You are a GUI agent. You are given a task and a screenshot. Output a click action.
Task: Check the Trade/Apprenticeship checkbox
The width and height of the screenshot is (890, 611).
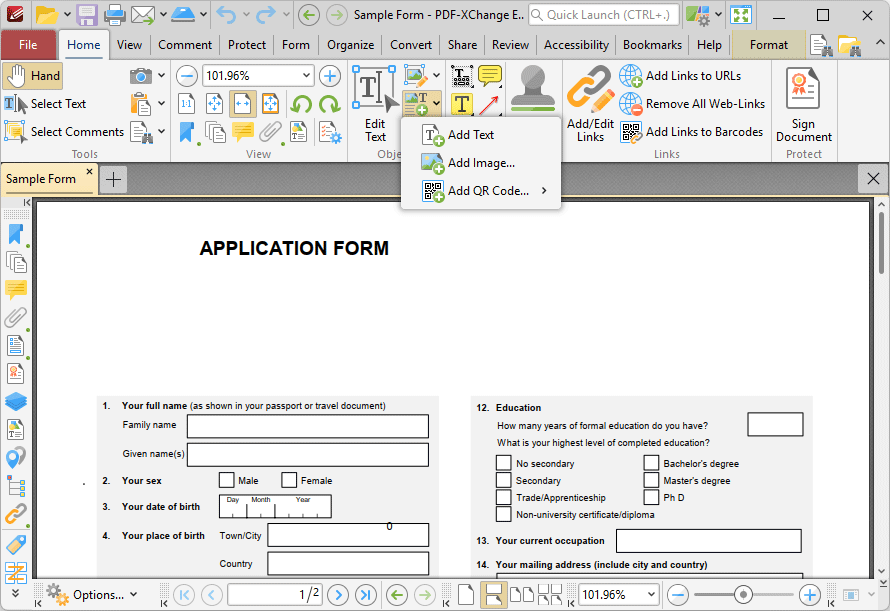point(503,497)
